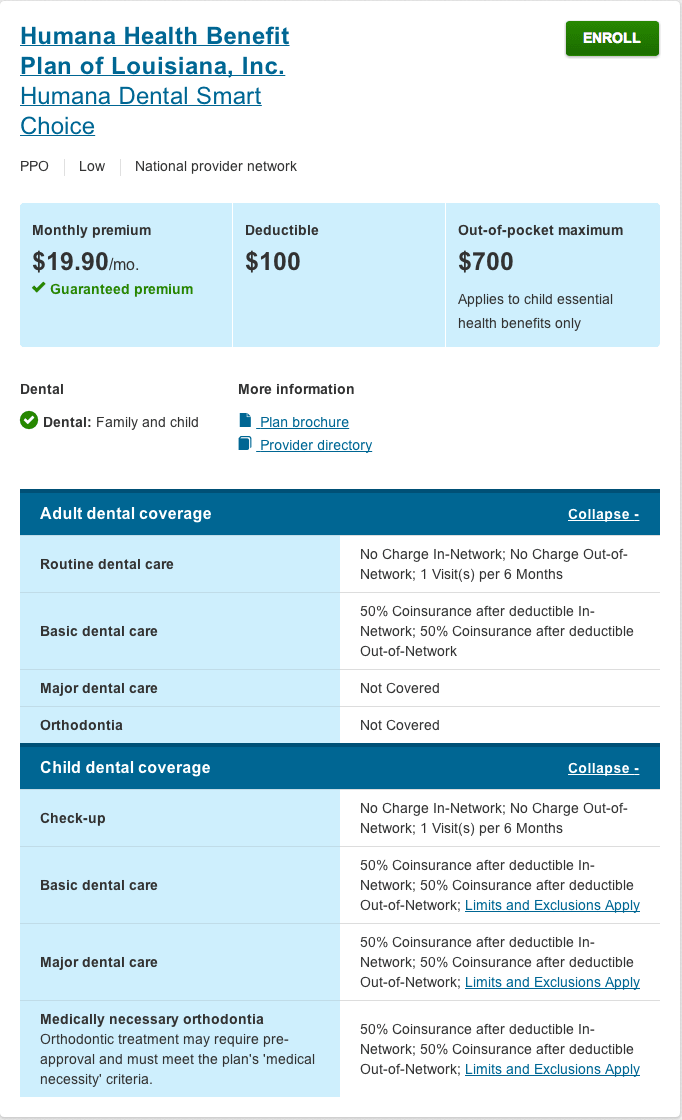
Task: Collapse the Adult dental coverage section
Action: (x=602, y=513)
